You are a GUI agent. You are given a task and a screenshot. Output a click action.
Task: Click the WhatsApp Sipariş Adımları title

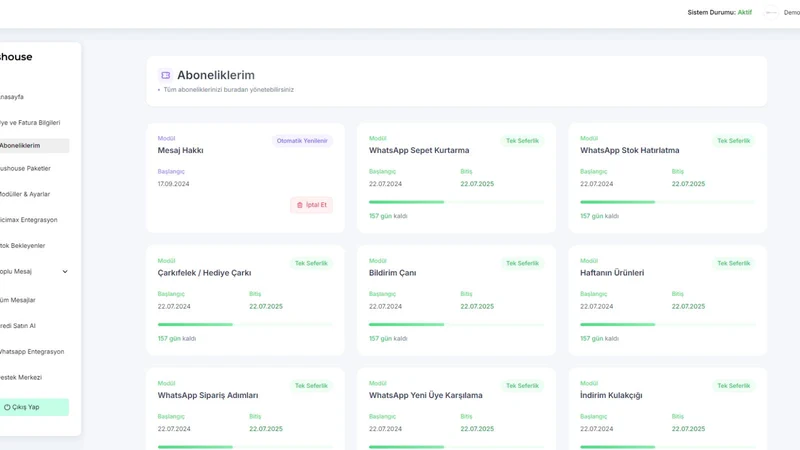[208, 395]
